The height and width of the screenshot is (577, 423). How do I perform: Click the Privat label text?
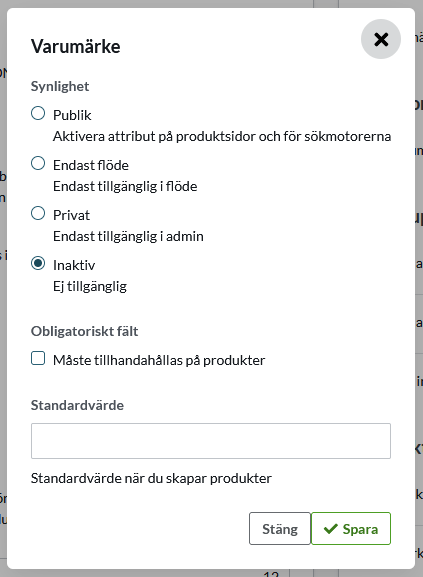pyautogui.click(x=71, y=215)
